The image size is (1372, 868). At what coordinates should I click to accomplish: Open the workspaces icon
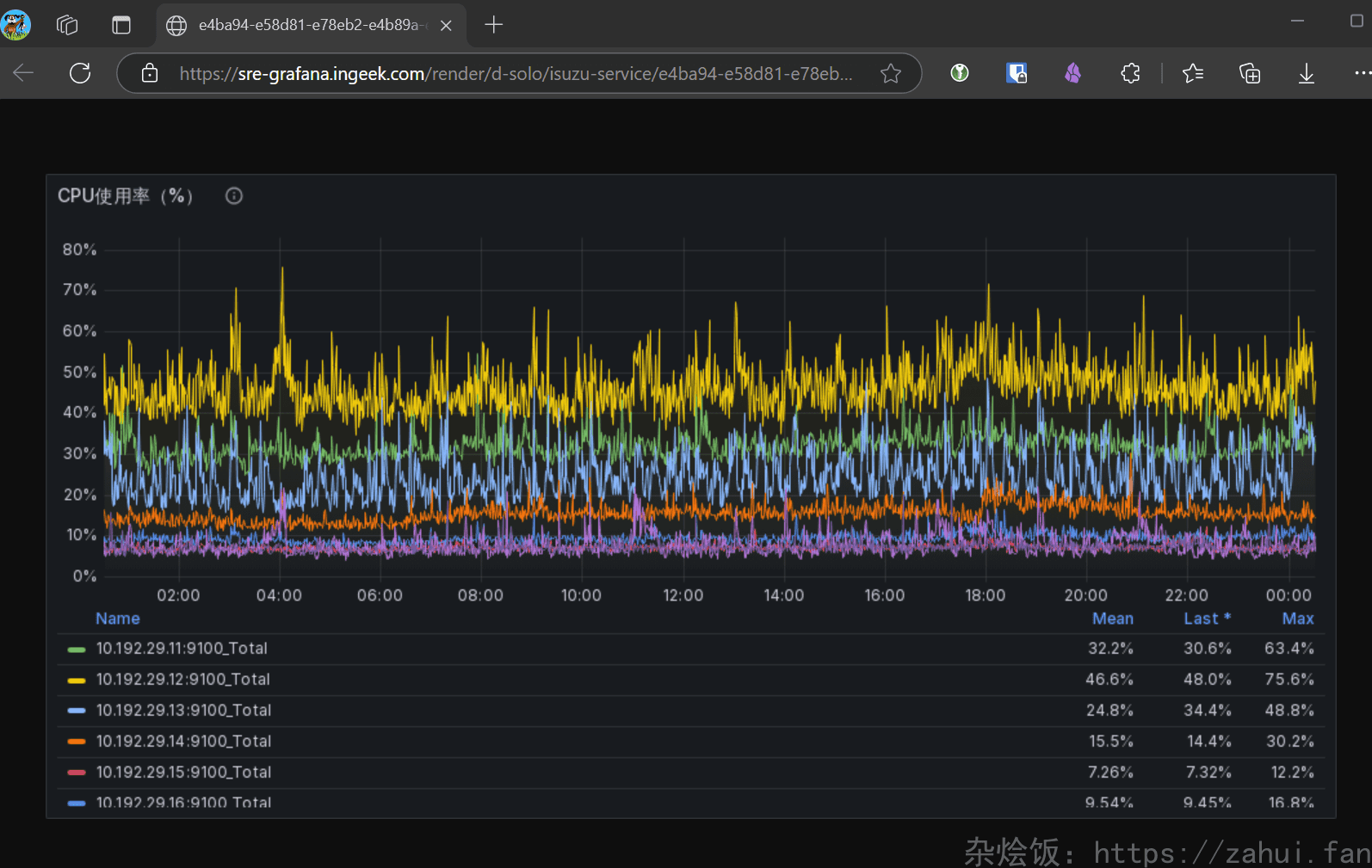tap(67, 25)
